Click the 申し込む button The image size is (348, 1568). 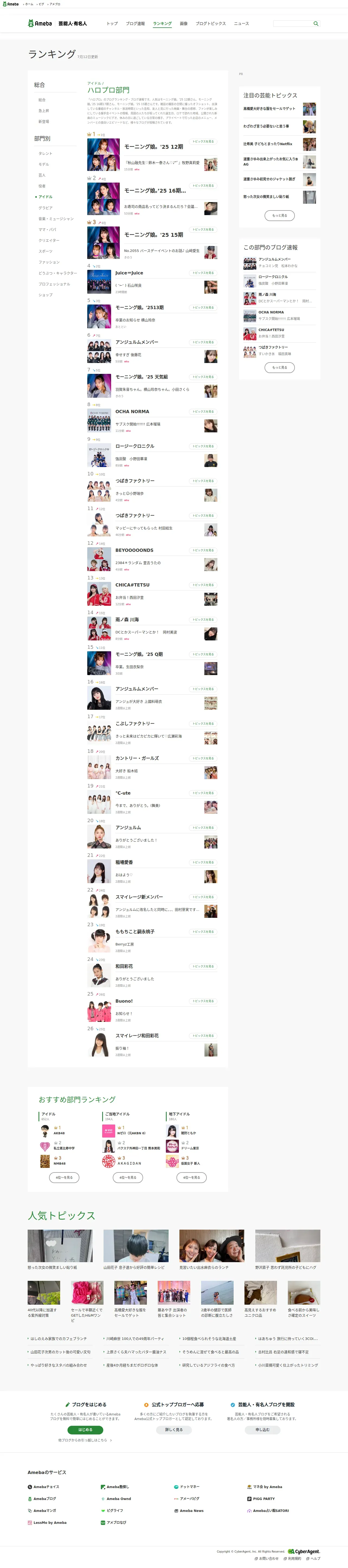[262, 1430]
